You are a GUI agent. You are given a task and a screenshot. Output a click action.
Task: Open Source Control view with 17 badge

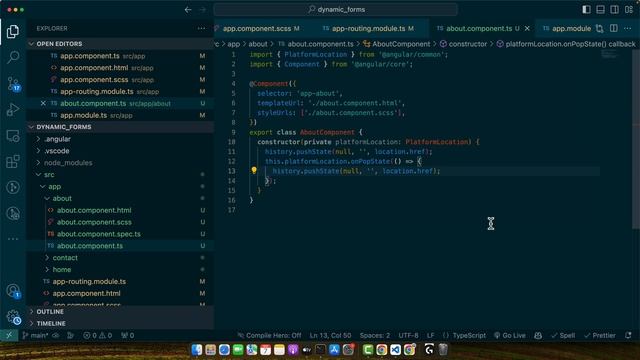(13, 83)
